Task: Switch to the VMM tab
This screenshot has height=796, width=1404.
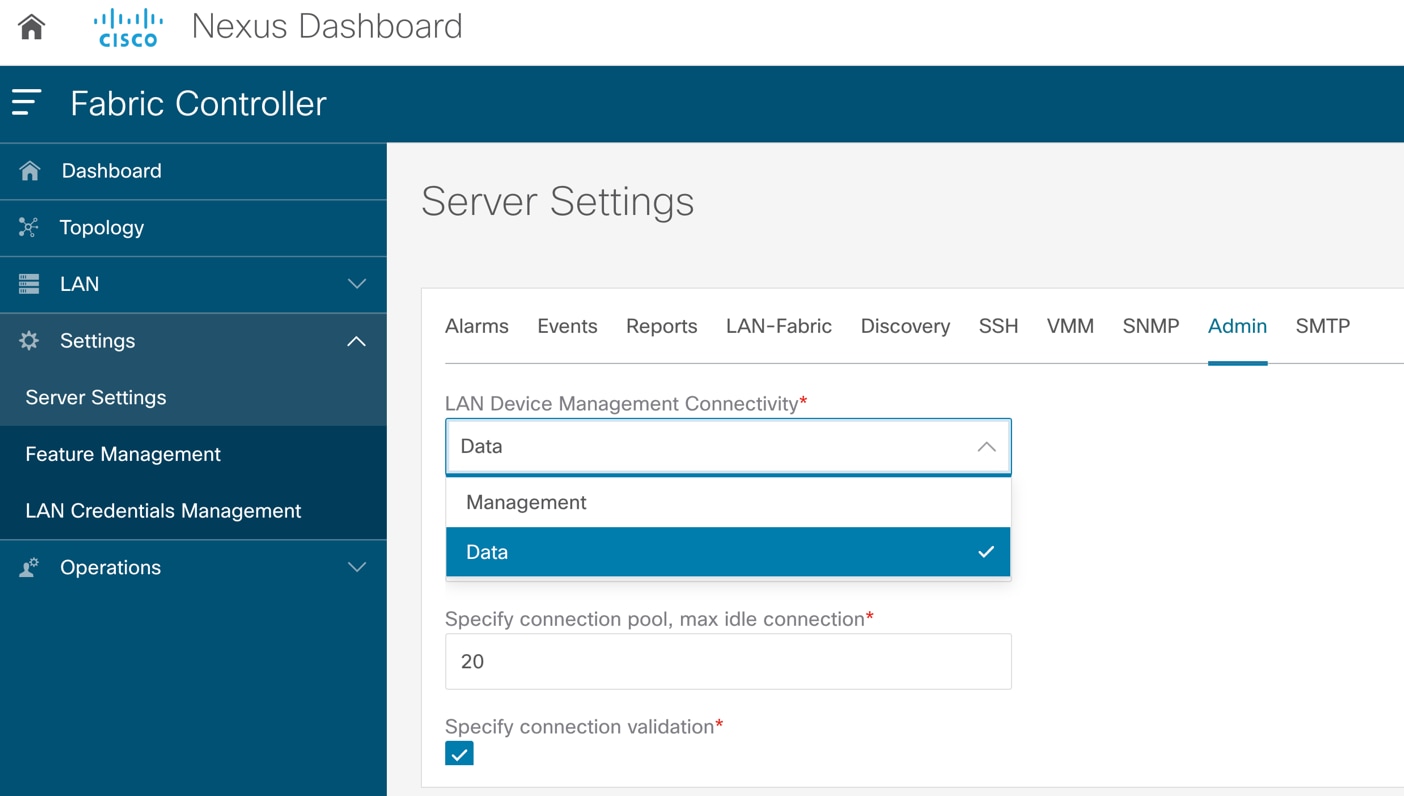Action: tap(1070, 326)
